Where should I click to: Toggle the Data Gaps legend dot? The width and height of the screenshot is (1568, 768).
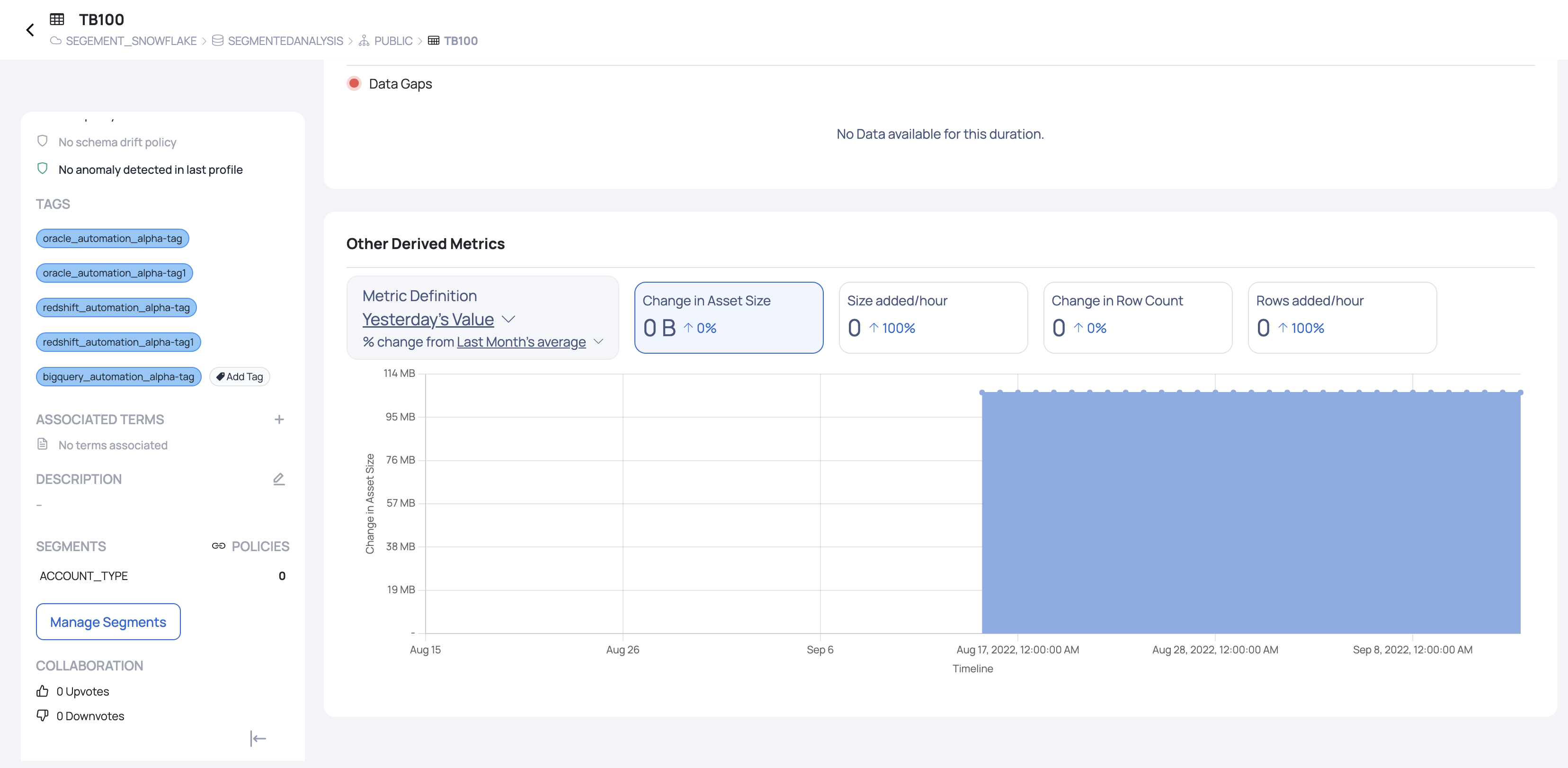click(354, 83)
